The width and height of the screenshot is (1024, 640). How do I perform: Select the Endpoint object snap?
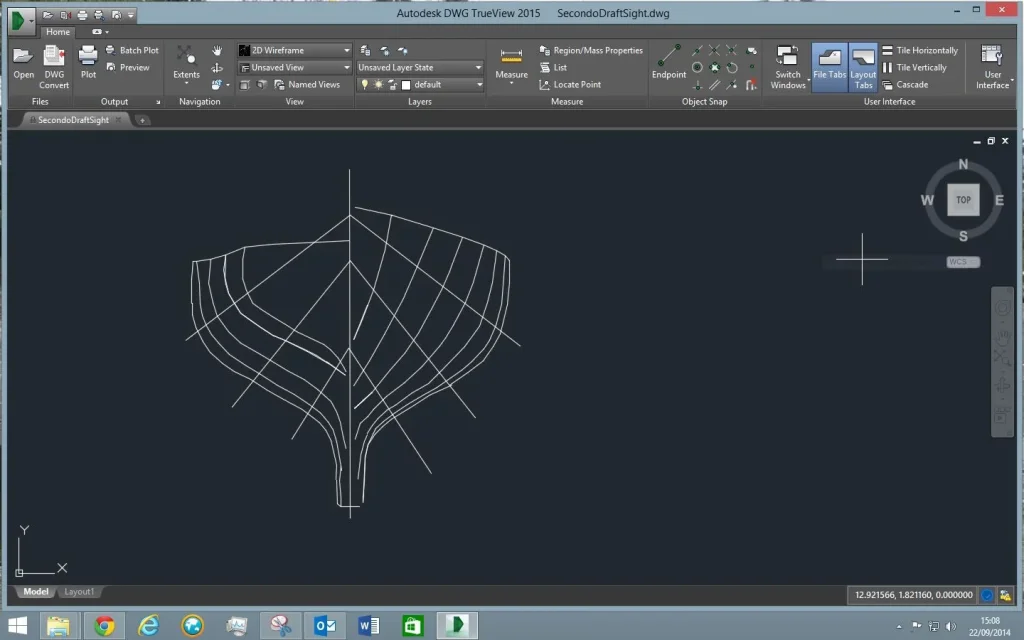(669, 63)
